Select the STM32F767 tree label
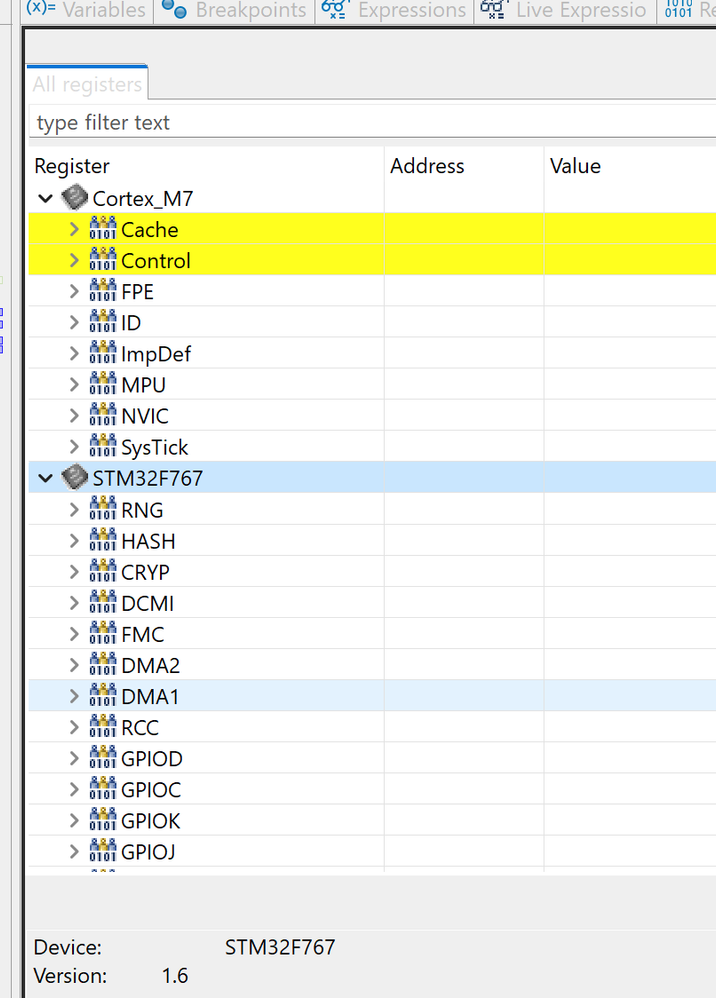Image resolution: width=716 pixels, height=998 pixels. pos(148,478)
